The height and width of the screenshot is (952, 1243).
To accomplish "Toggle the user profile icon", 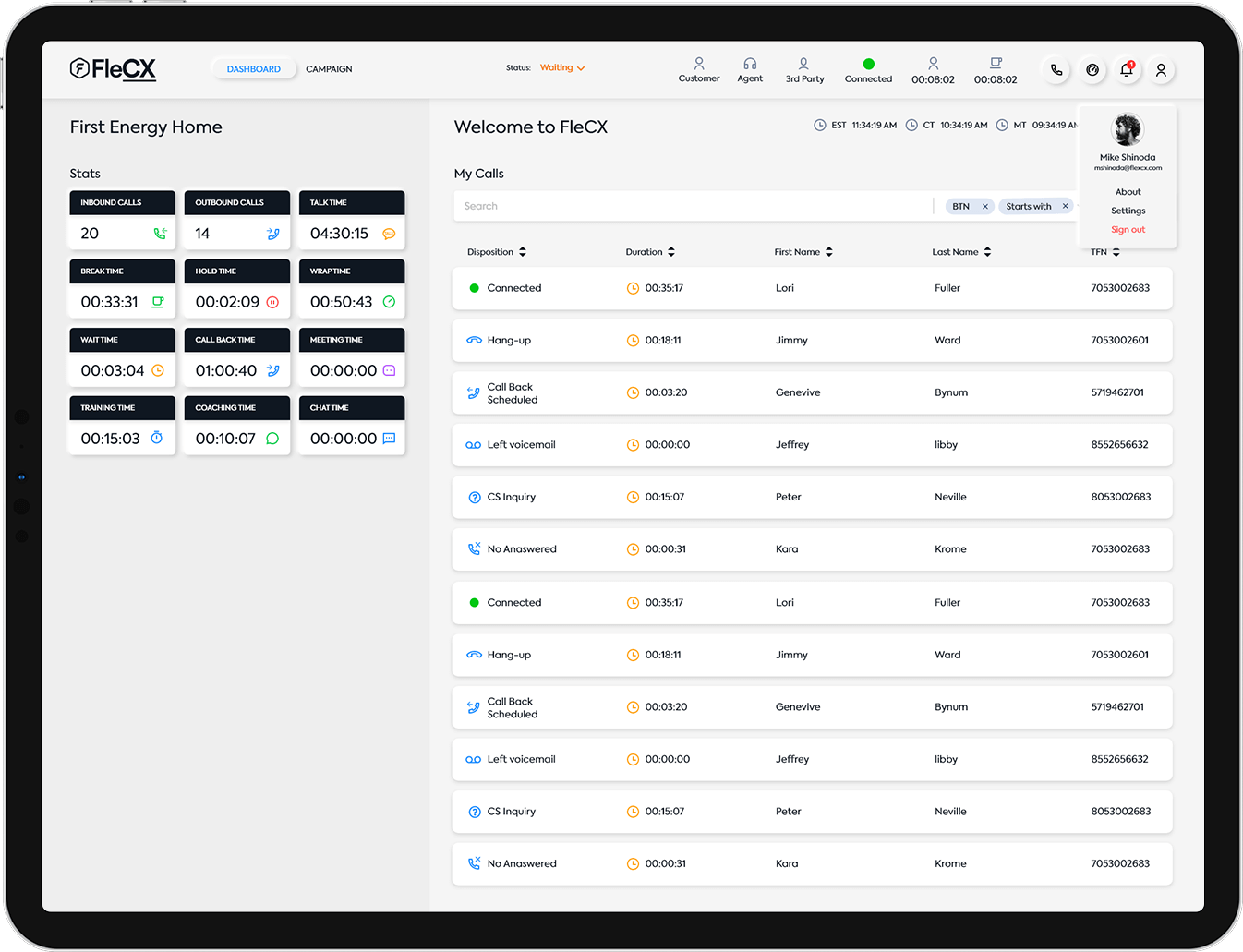I will coord(1162,70).
